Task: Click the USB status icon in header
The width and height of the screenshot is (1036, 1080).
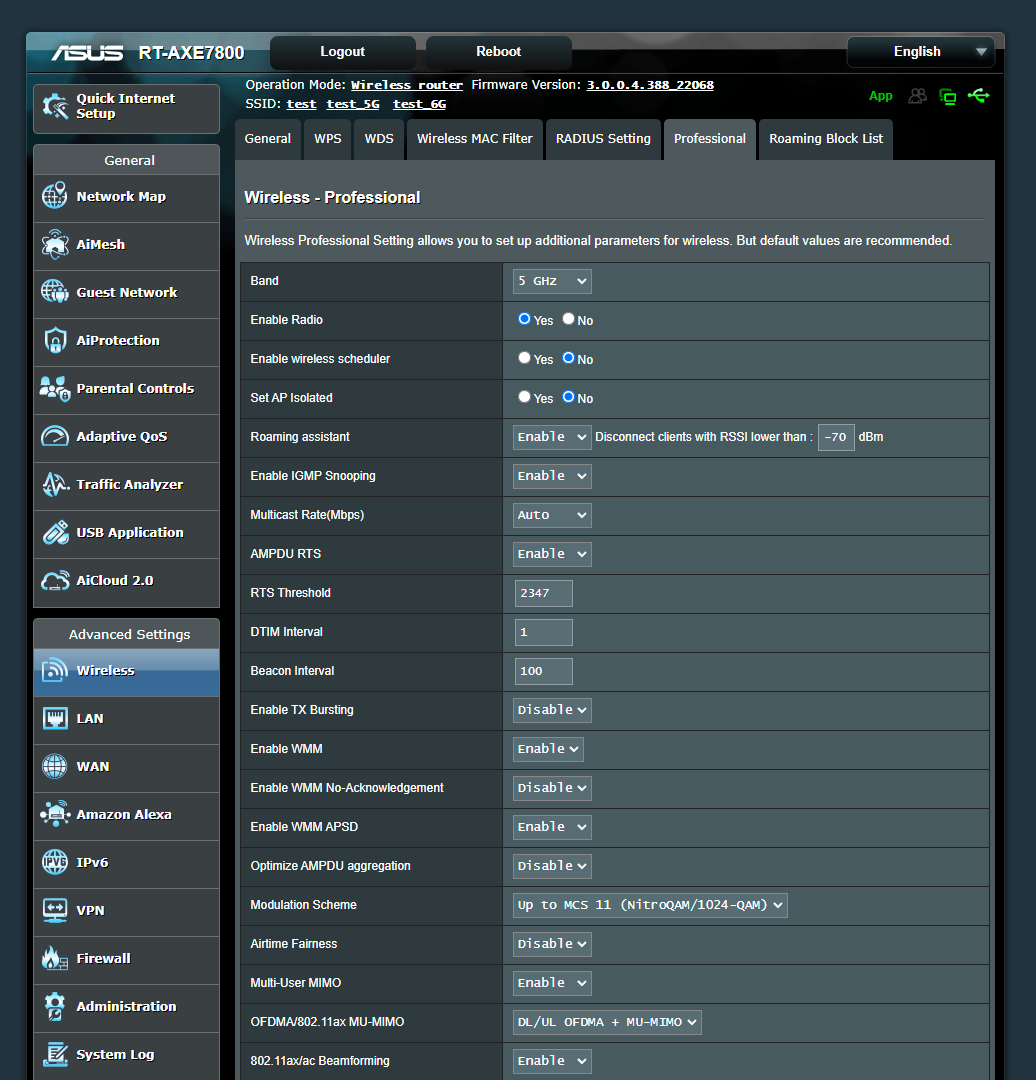Action: coord(979,96)
